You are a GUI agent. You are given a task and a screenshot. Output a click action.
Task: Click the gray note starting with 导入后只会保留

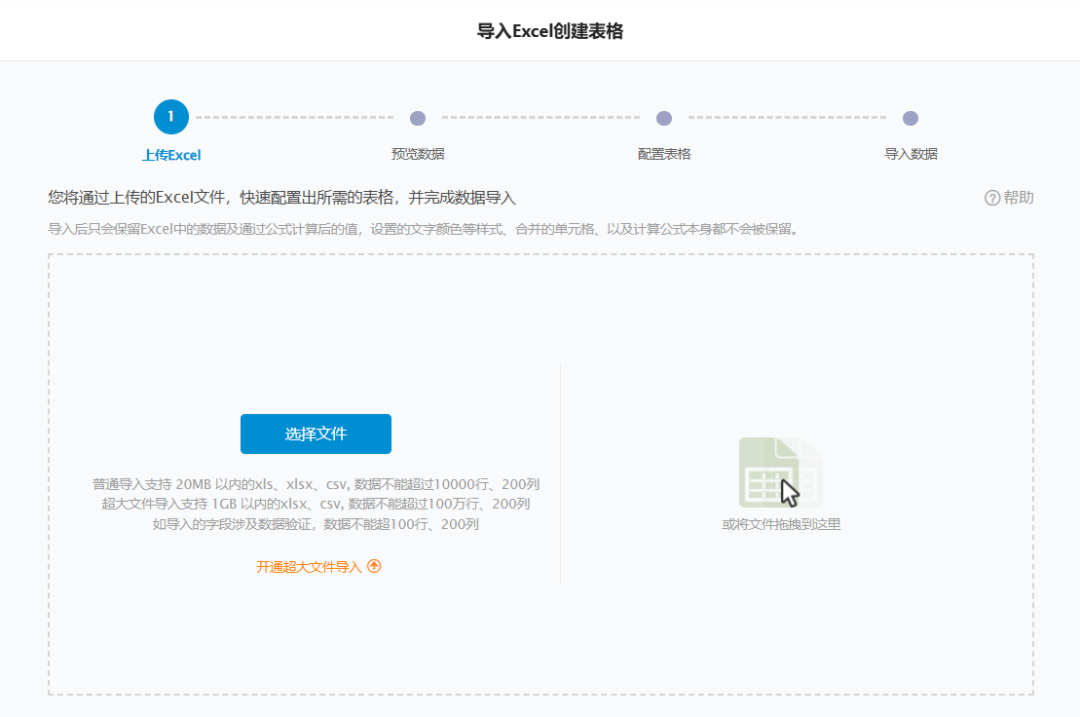pyautogui.click(x=422, y=229)
